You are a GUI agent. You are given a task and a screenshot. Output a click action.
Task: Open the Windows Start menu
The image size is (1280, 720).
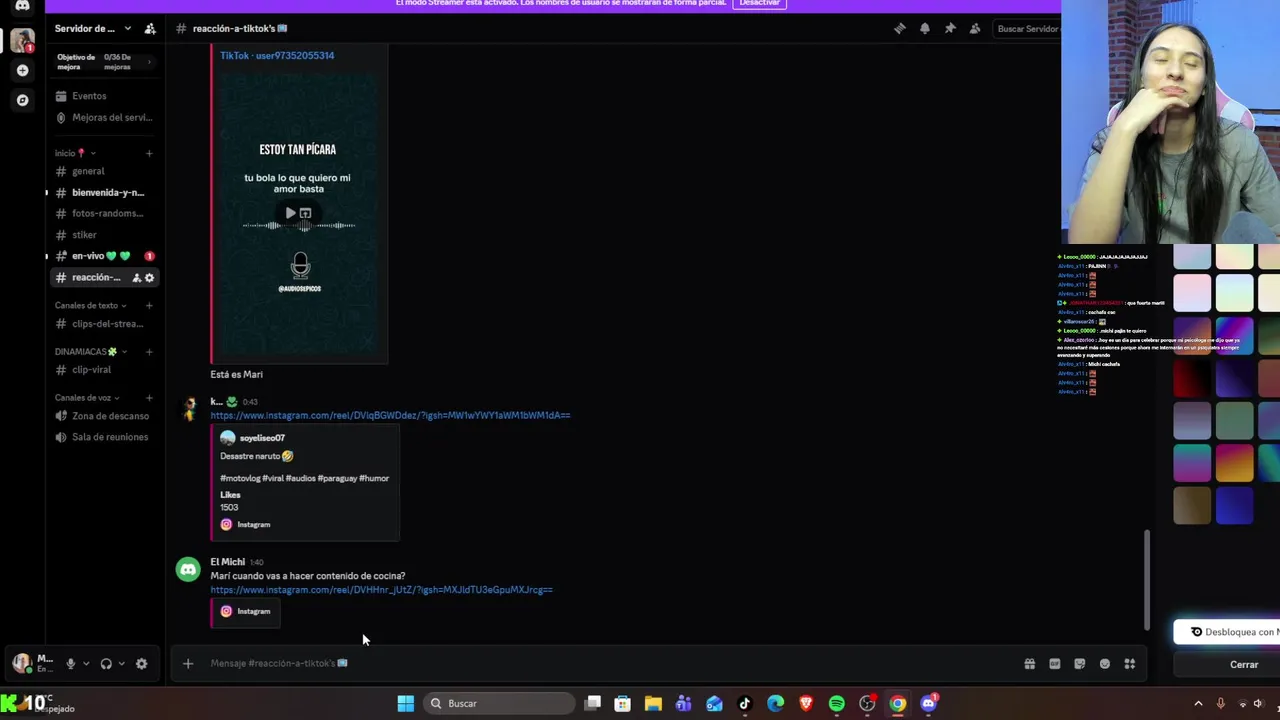coord(405,704)
